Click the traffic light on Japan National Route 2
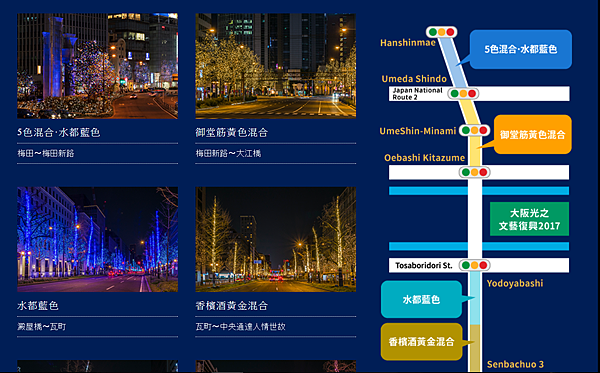This screenshot has width=600, height=373. (x=463, y=93)
